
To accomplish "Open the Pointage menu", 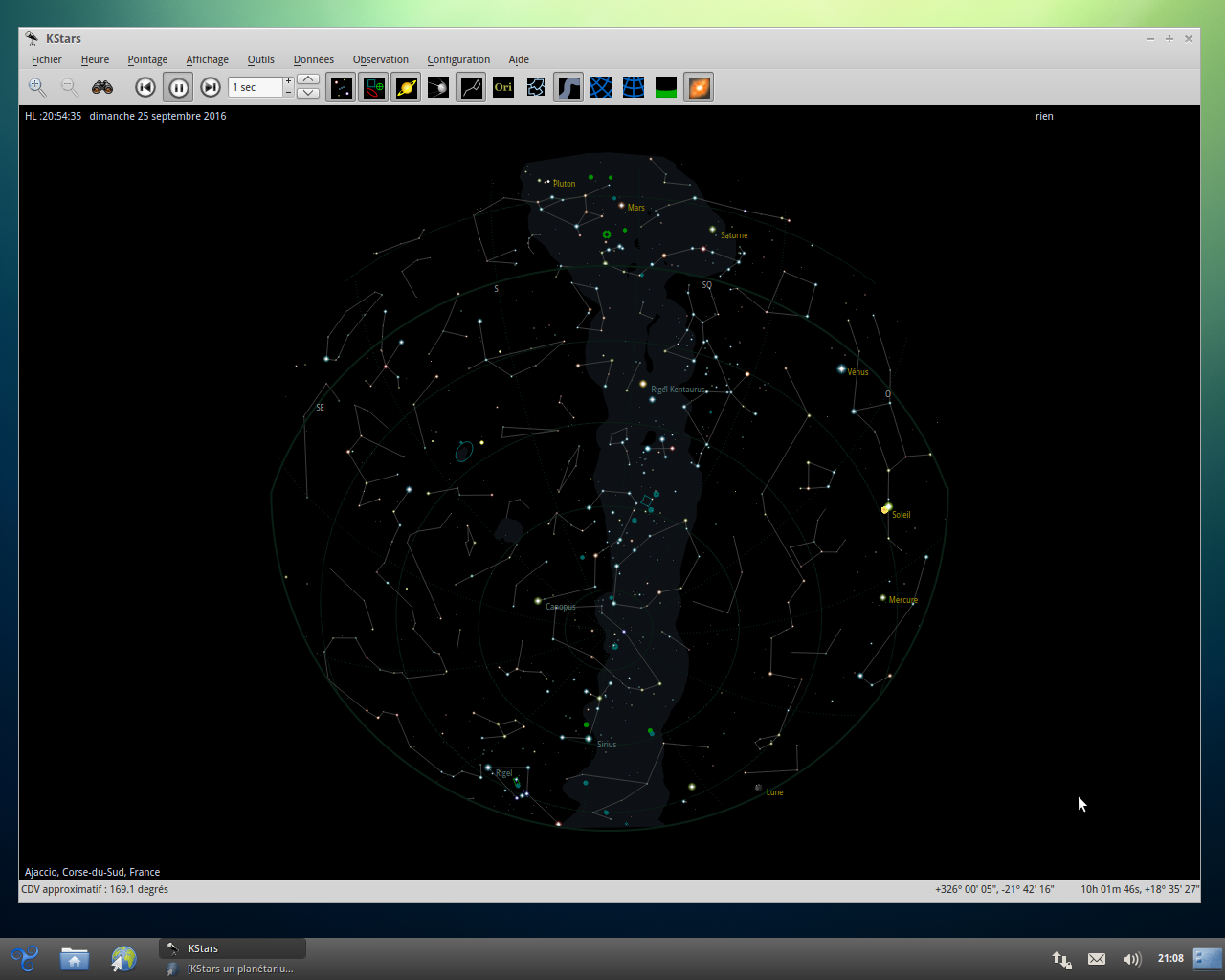I will point(147,59).
